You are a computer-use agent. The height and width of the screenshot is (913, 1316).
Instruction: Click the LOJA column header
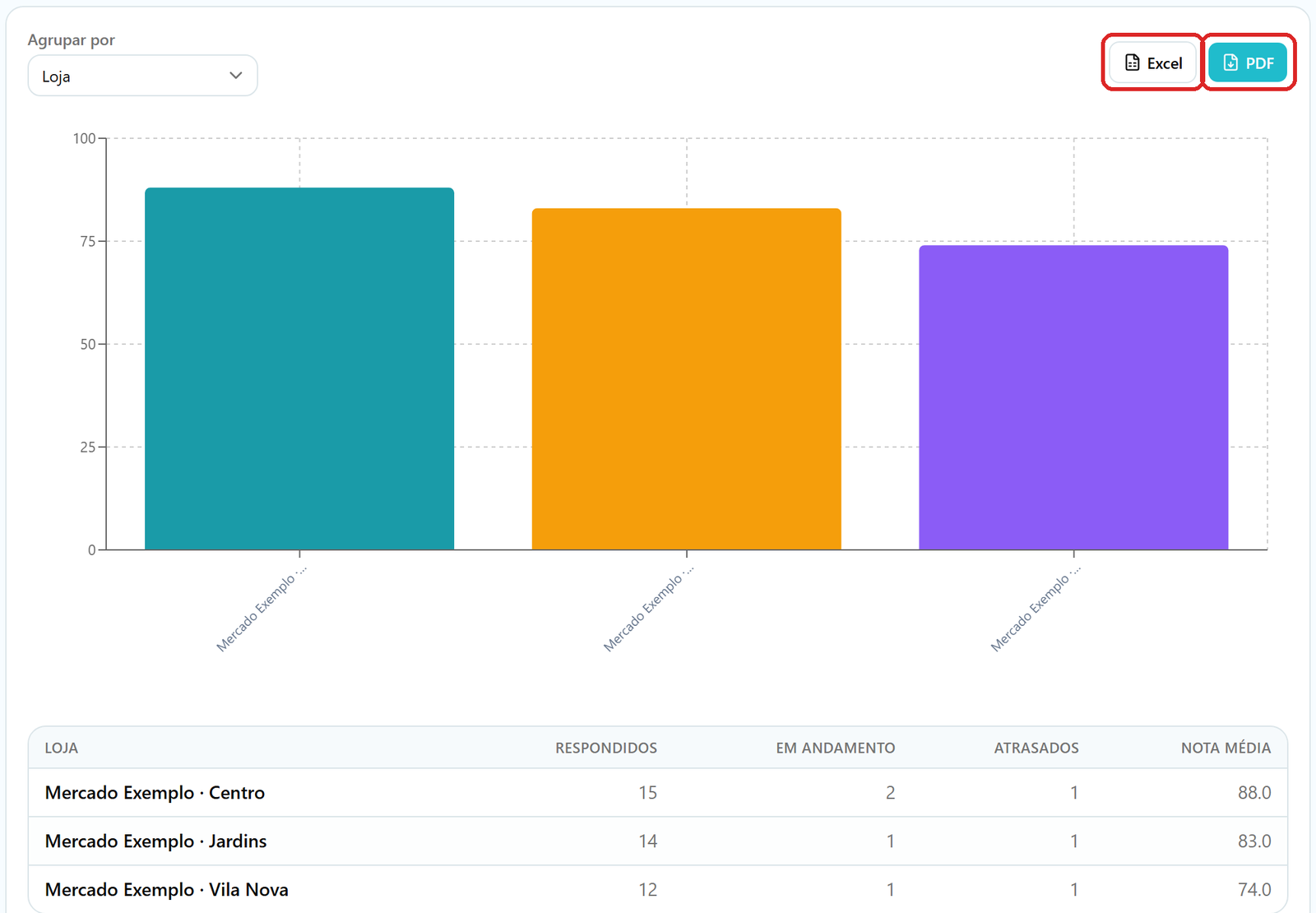pos(62,748)
